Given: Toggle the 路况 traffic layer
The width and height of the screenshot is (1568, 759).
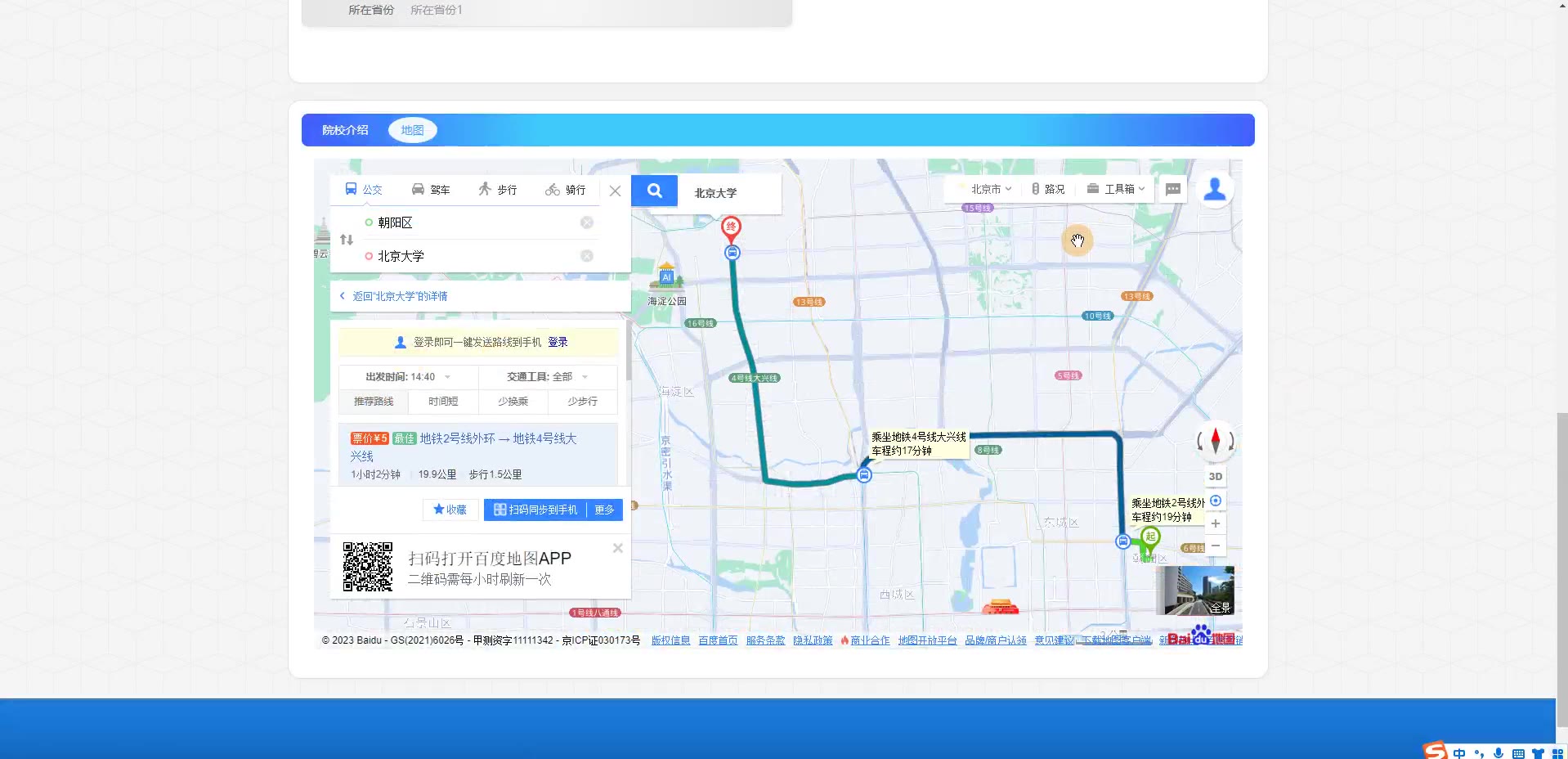Looking at the screenshot, I should [x=1047, y=189].
